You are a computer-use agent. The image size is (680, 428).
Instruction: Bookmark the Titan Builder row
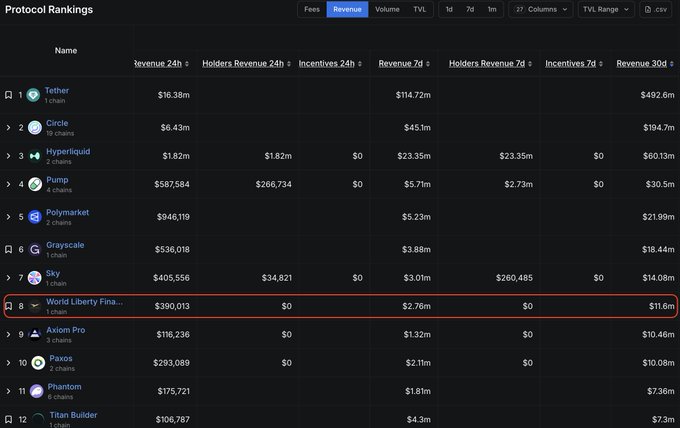click(x=8, y=419)
